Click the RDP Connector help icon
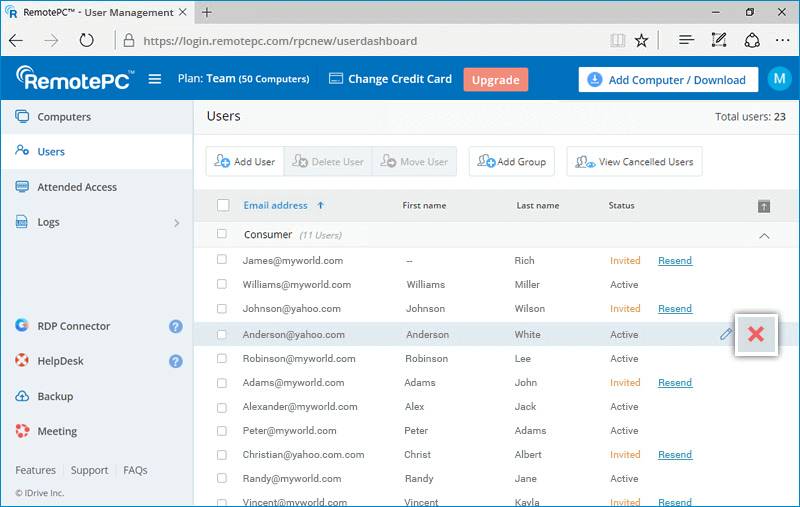 (176, 326)
